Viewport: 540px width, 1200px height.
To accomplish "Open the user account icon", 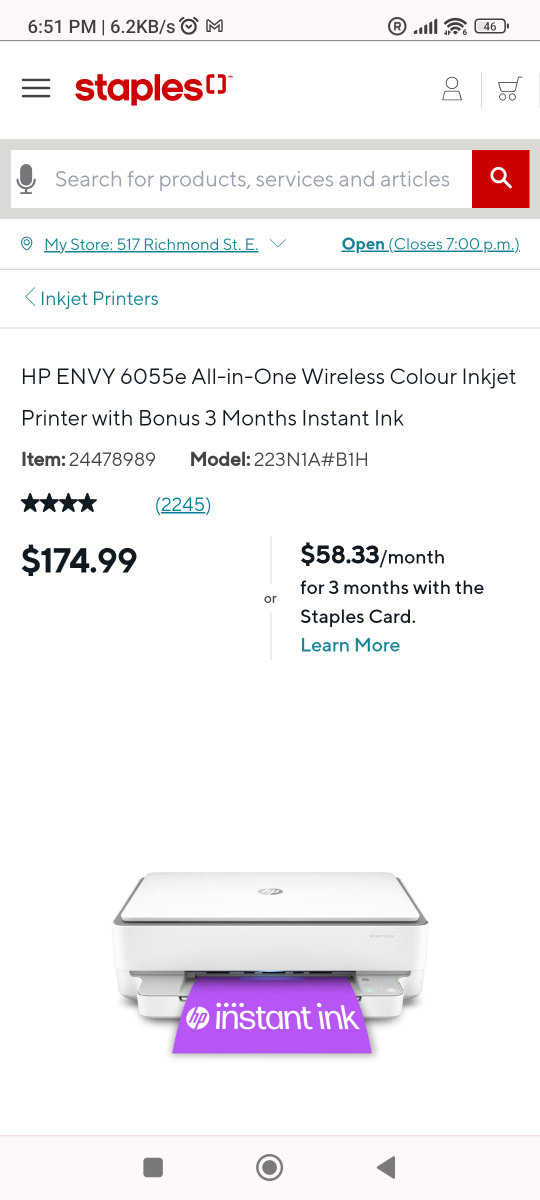I will (x=452, y=89).
